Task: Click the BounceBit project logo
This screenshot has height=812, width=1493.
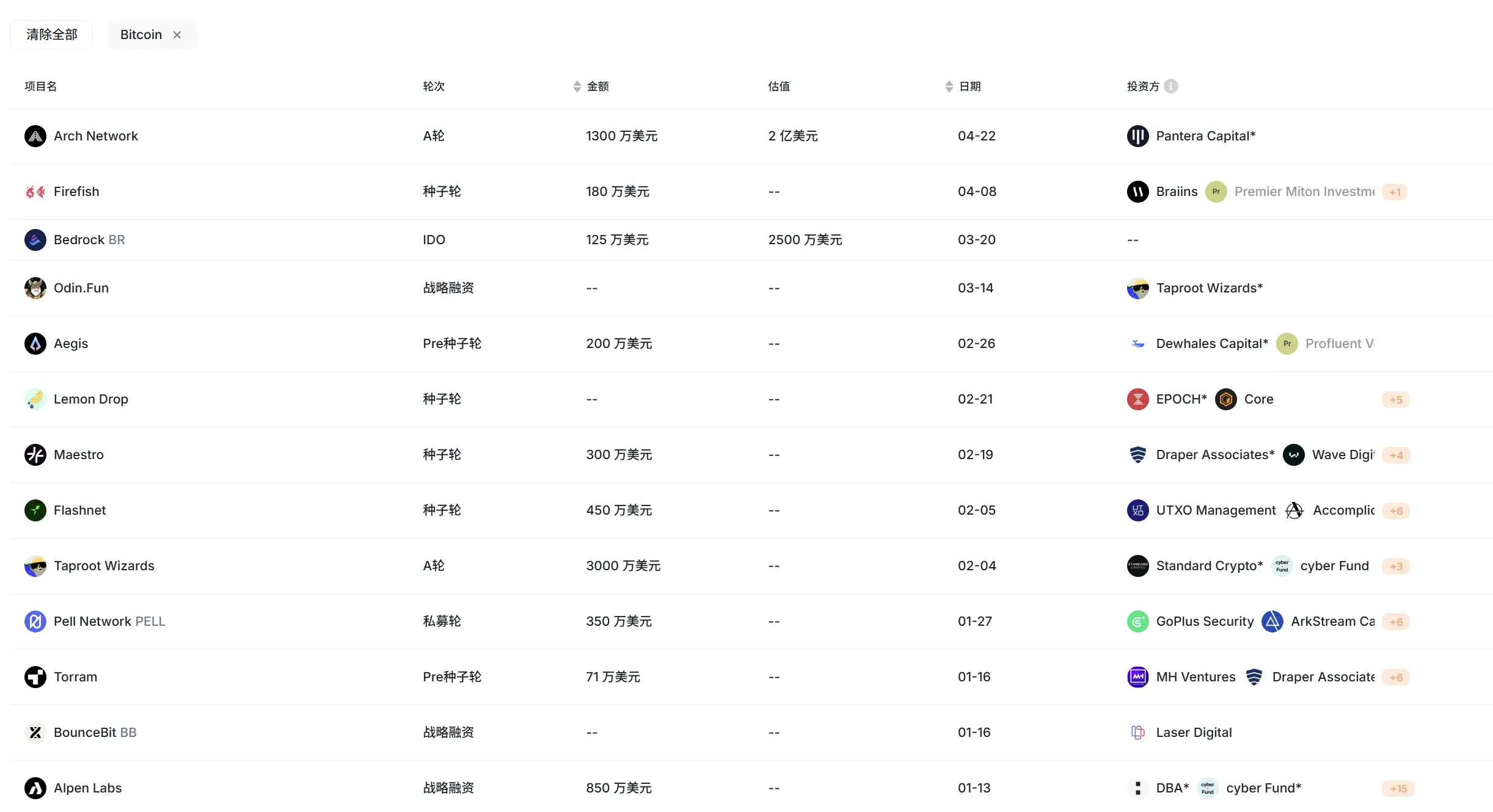Action: [x=35, y=732]
